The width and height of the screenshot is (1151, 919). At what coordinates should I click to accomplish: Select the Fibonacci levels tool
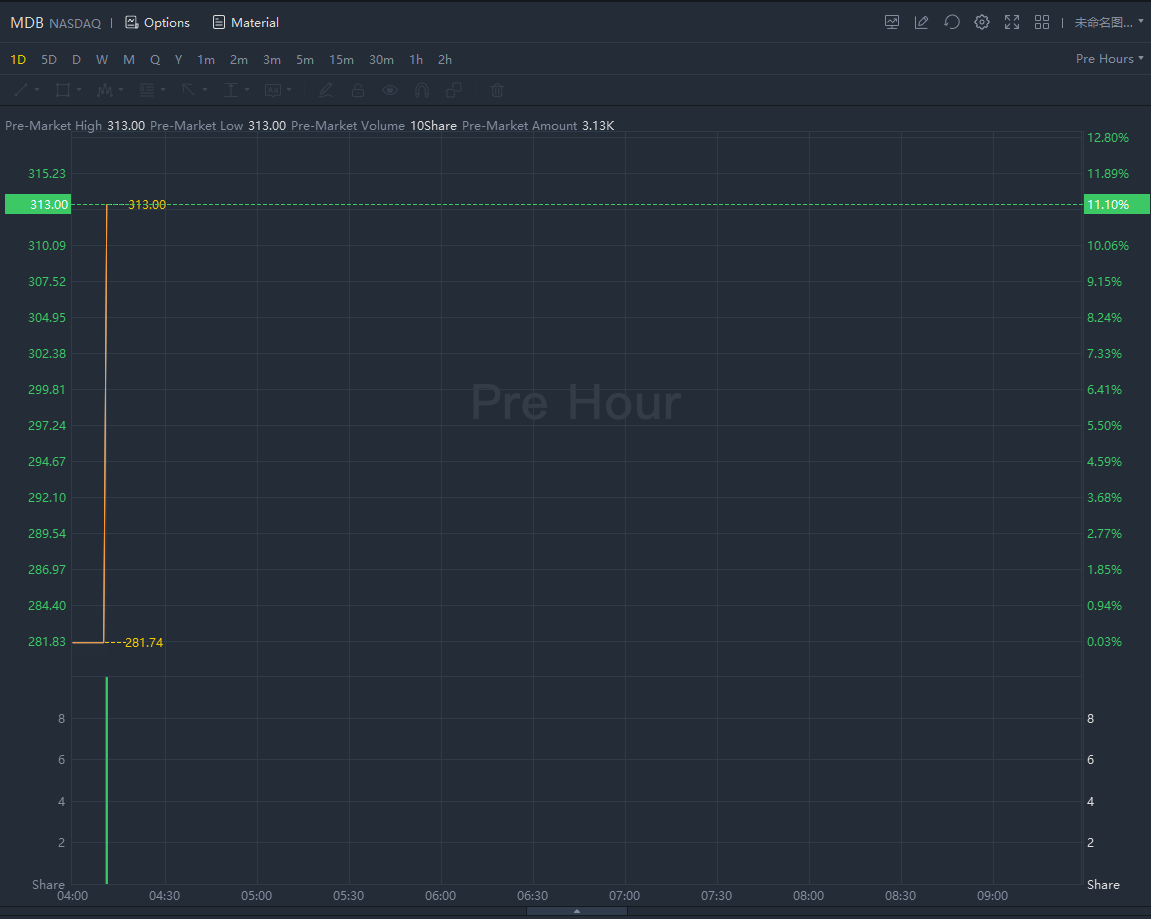147,90
